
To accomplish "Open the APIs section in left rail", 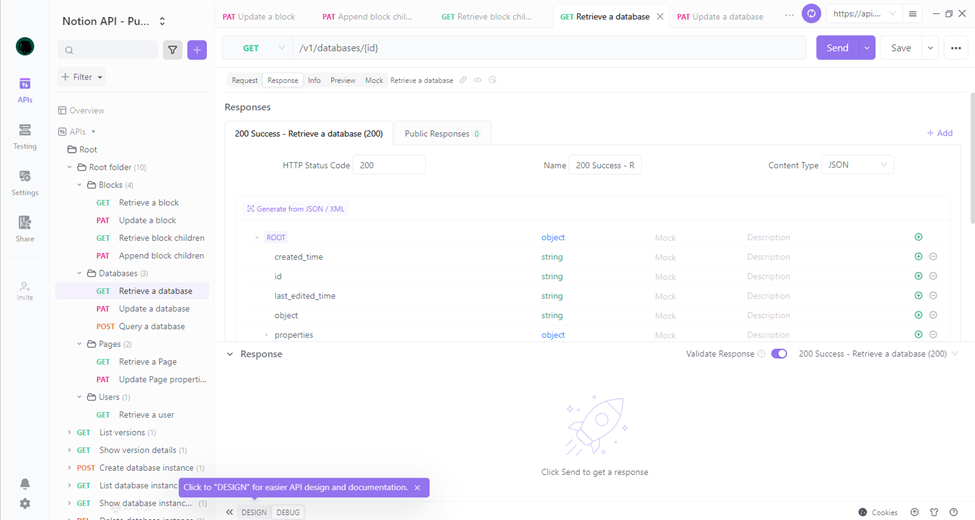I will (25, 90).
